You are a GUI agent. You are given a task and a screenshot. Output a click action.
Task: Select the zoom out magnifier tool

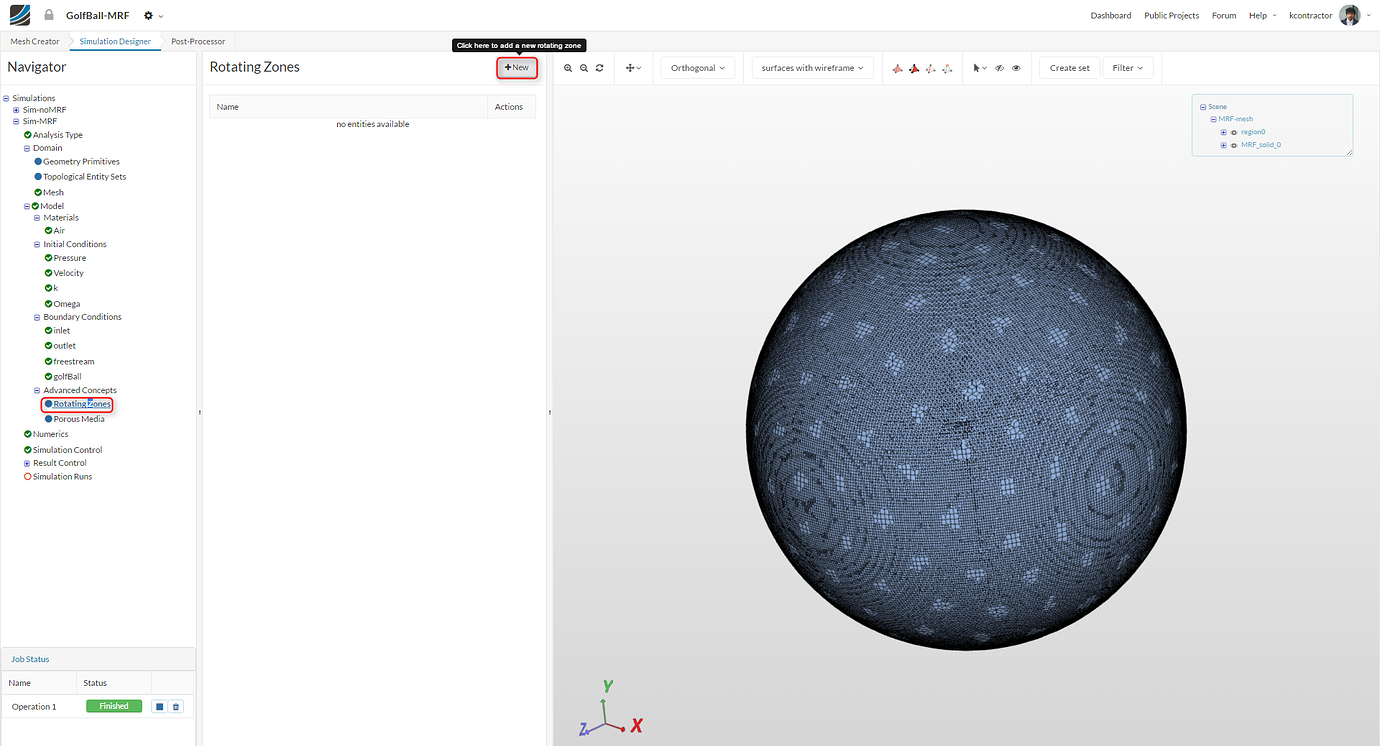pos(584,68)
